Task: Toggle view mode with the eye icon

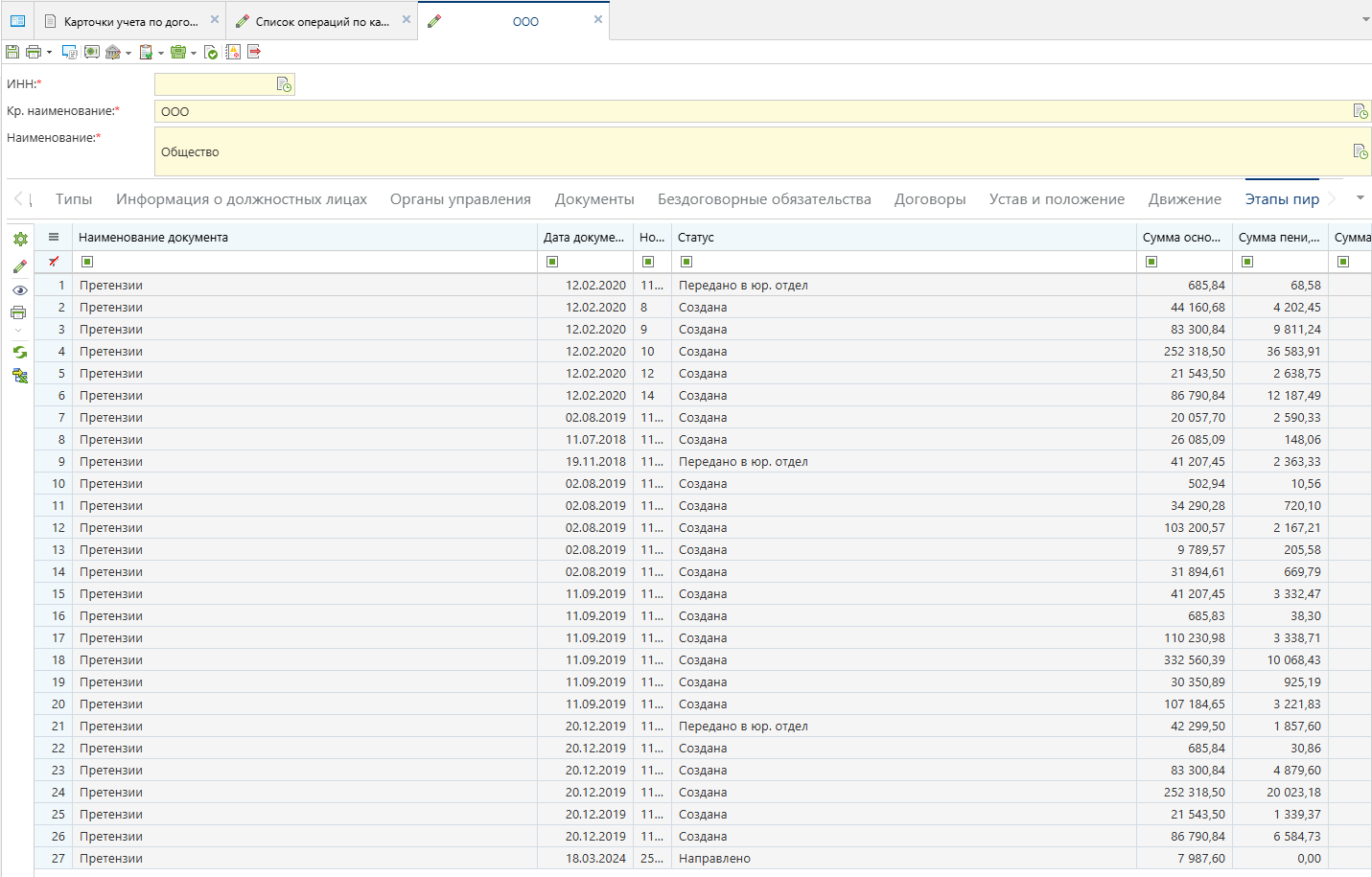Action: coord(19,289)
